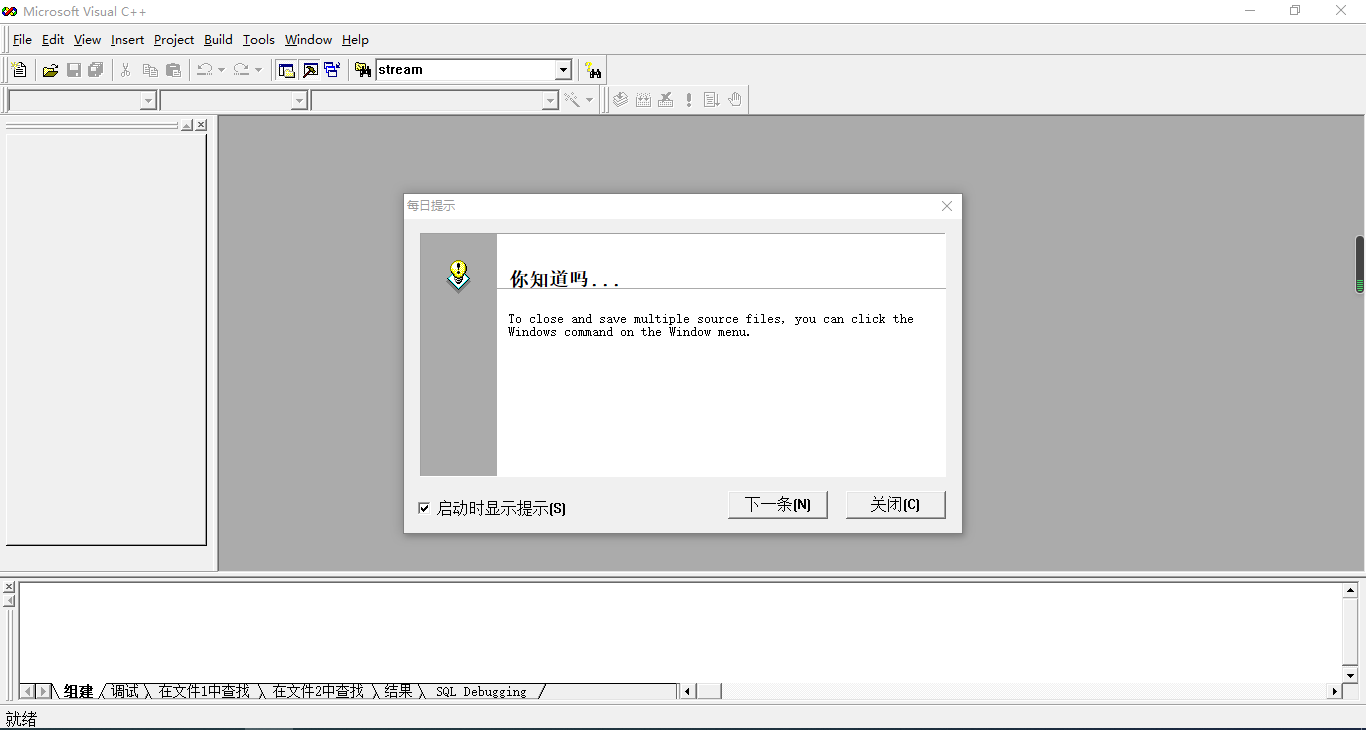The image size is (1366, 730).
Task: Click the 就绪 status bar text
Action: tap(21, 719)
